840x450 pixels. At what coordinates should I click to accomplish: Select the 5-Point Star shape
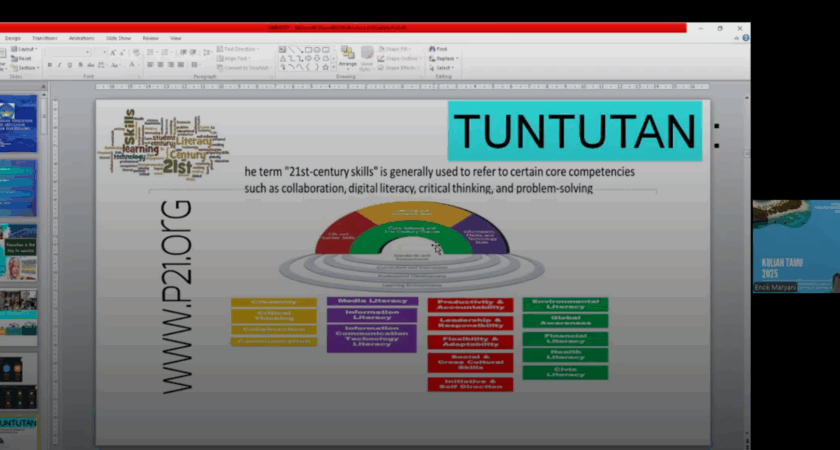(x=326, y=67)
